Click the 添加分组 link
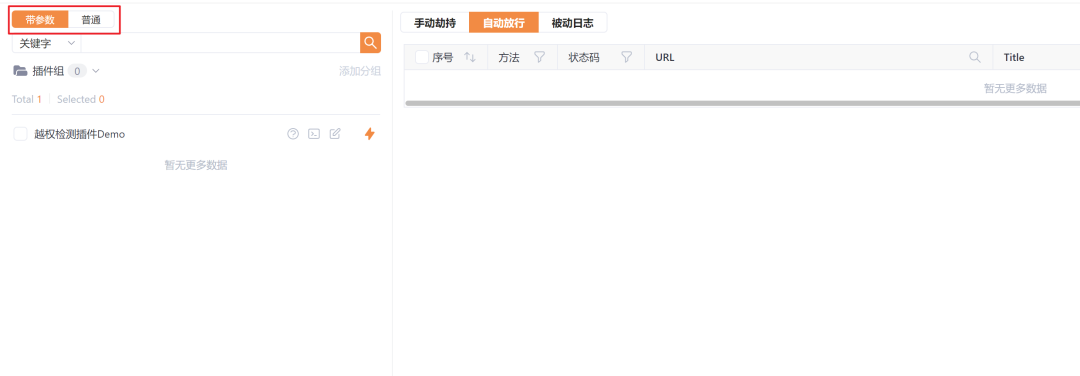Image resolution: width=1080 pixels, height=376 pixels. coord(360,71)
